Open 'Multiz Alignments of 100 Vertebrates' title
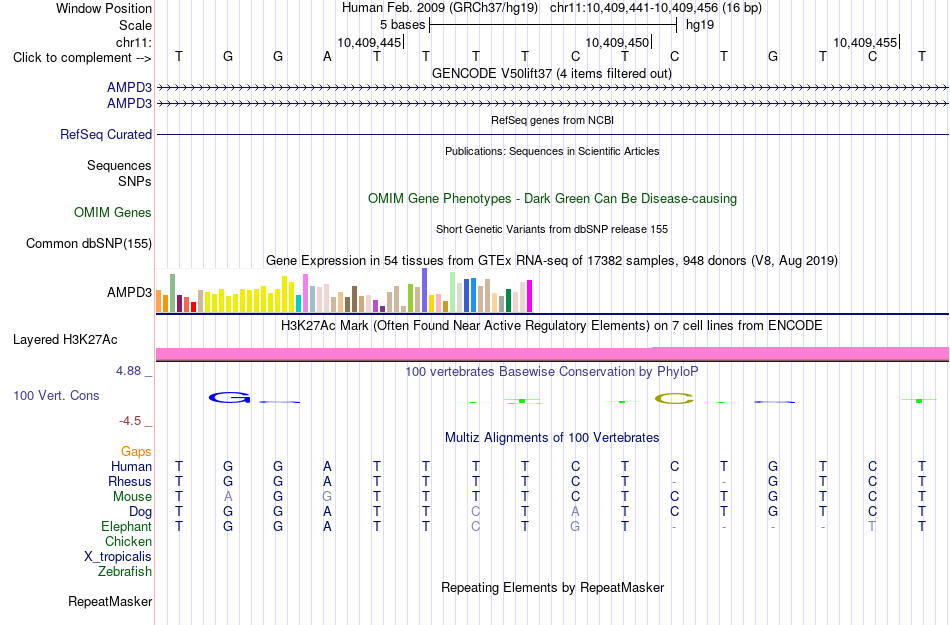This screenshot has width=950, height=625. pos(552,437)
